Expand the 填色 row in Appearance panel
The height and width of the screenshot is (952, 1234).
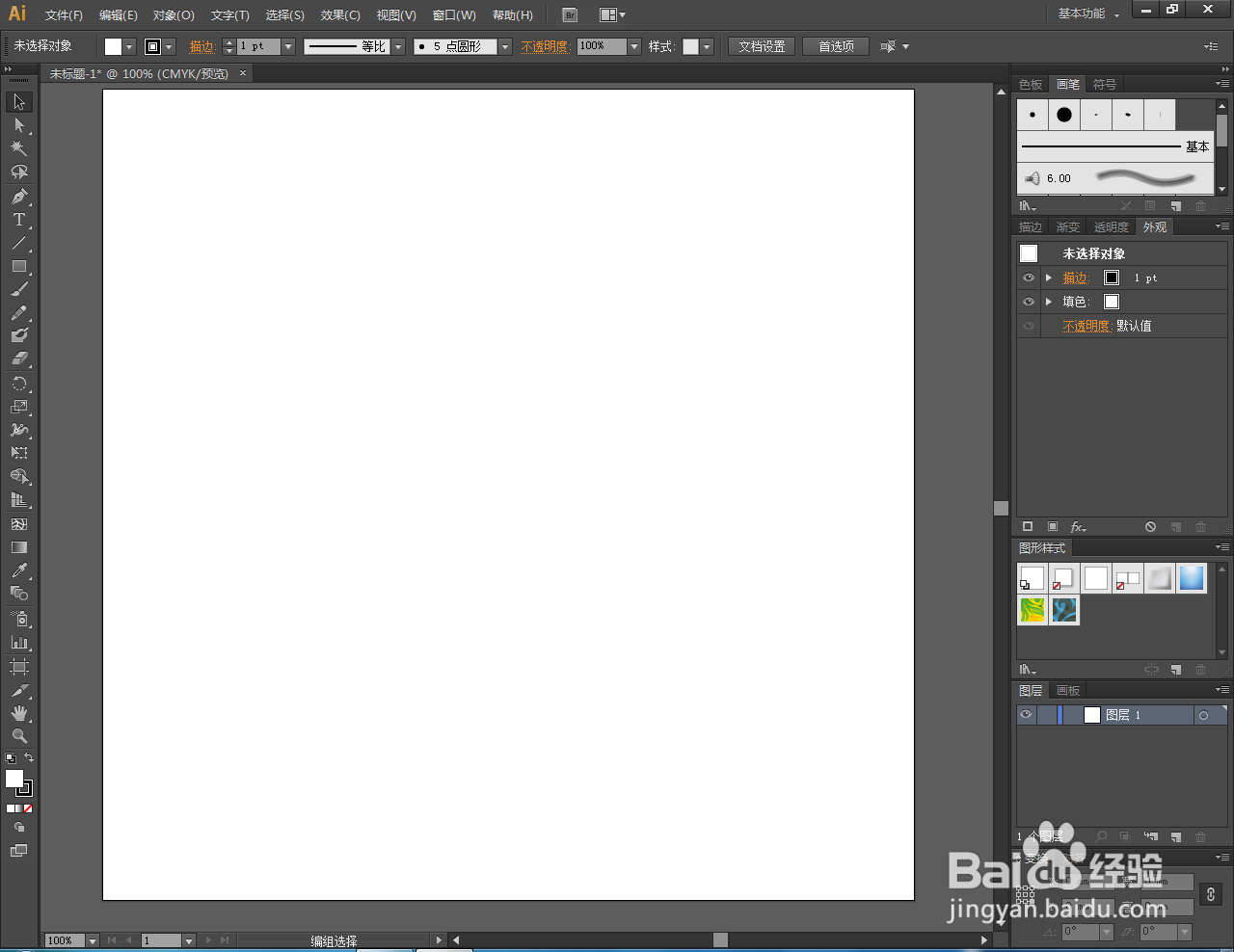(x=1049, y=302)
